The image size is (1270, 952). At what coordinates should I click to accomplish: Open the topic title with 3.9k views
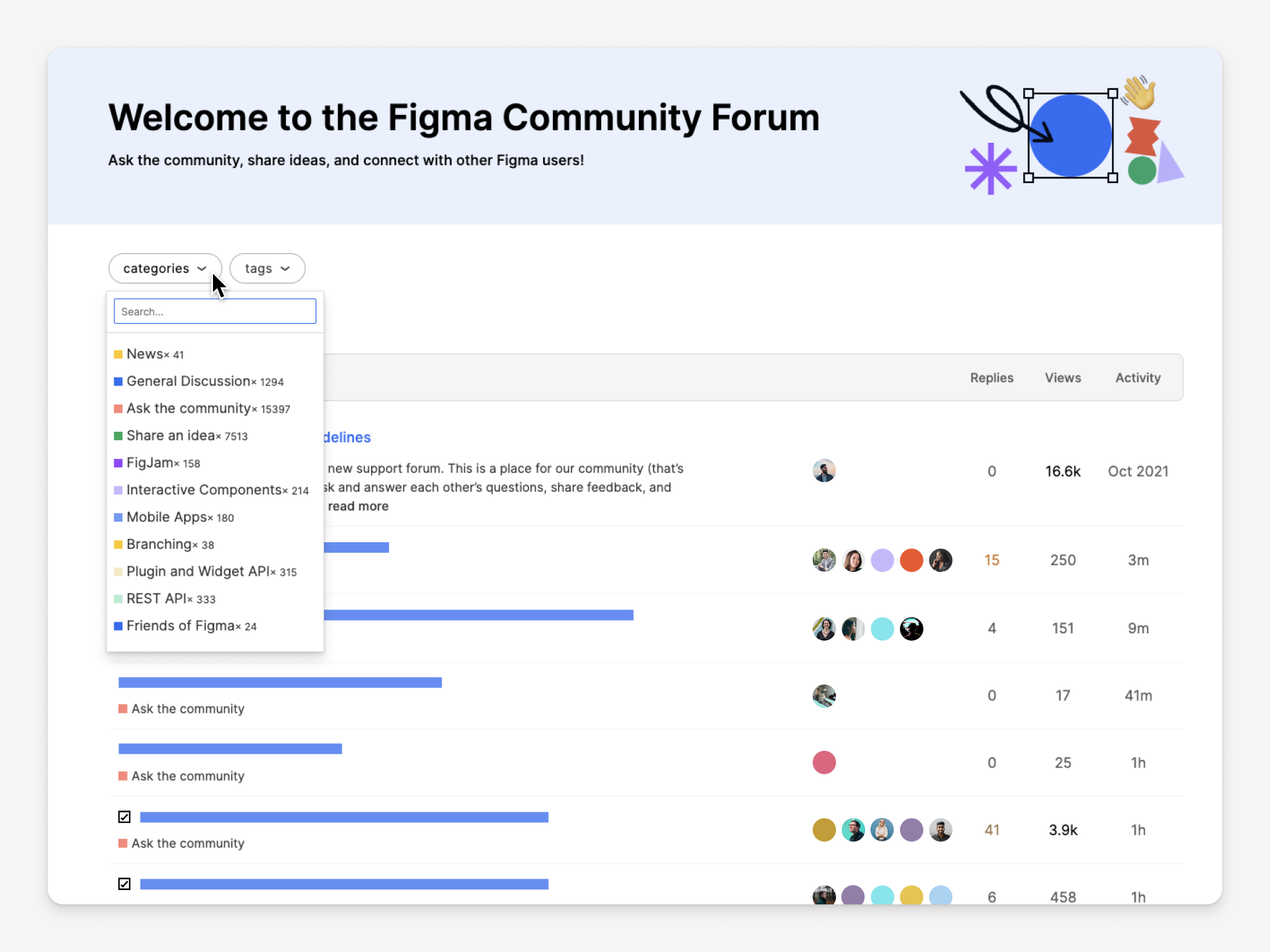pos(344,817)
